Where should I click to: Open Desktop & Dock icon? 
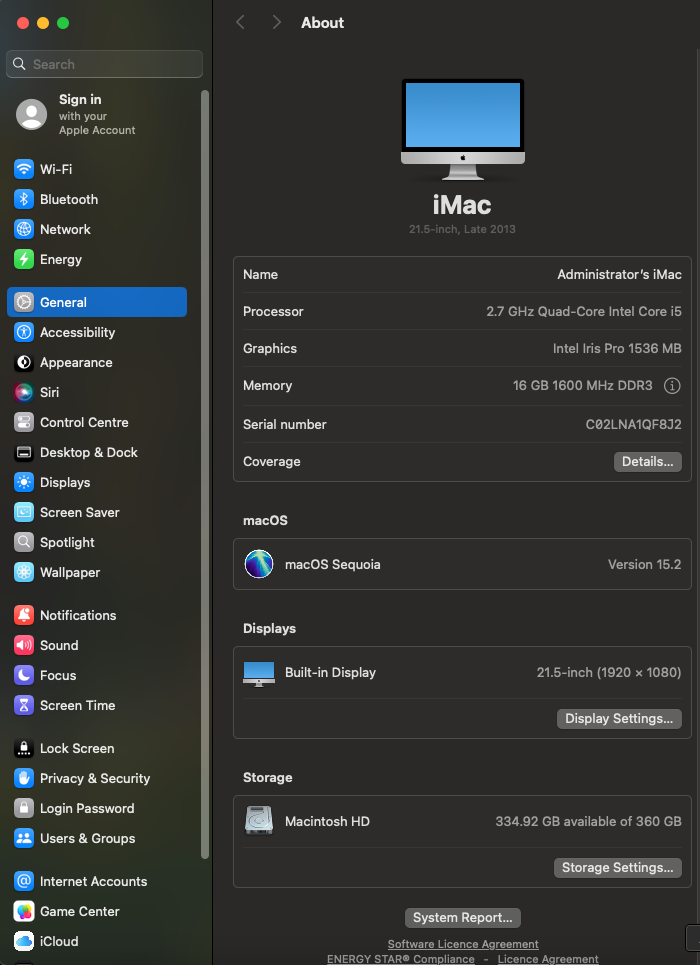[x=24, y=452]
